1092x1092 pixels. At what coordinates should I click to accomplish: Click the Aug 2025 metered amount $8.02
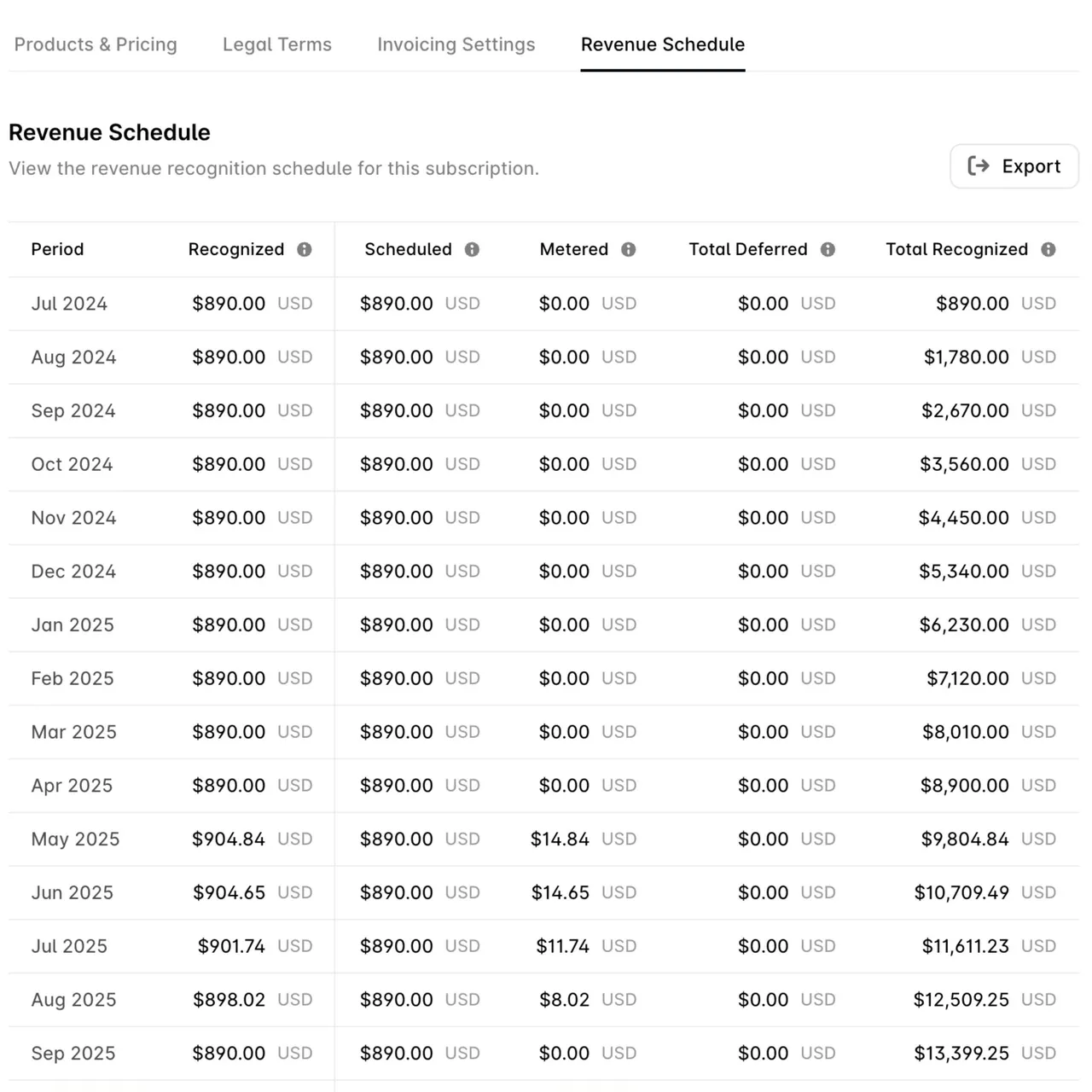(x=565, y=1000)
